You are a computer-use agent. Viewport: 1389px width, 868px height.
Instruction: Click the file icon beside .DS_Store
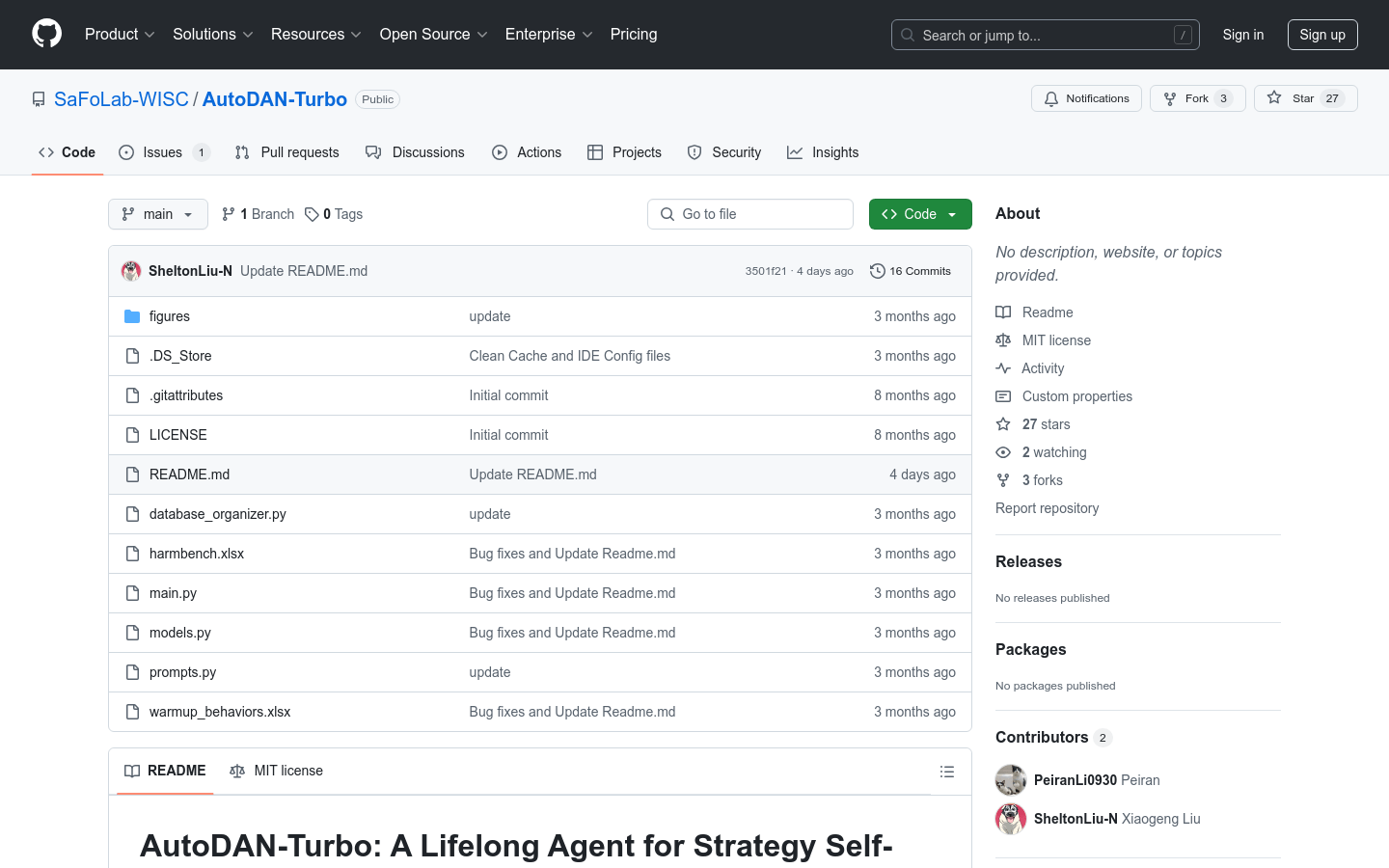click(132, 356)
